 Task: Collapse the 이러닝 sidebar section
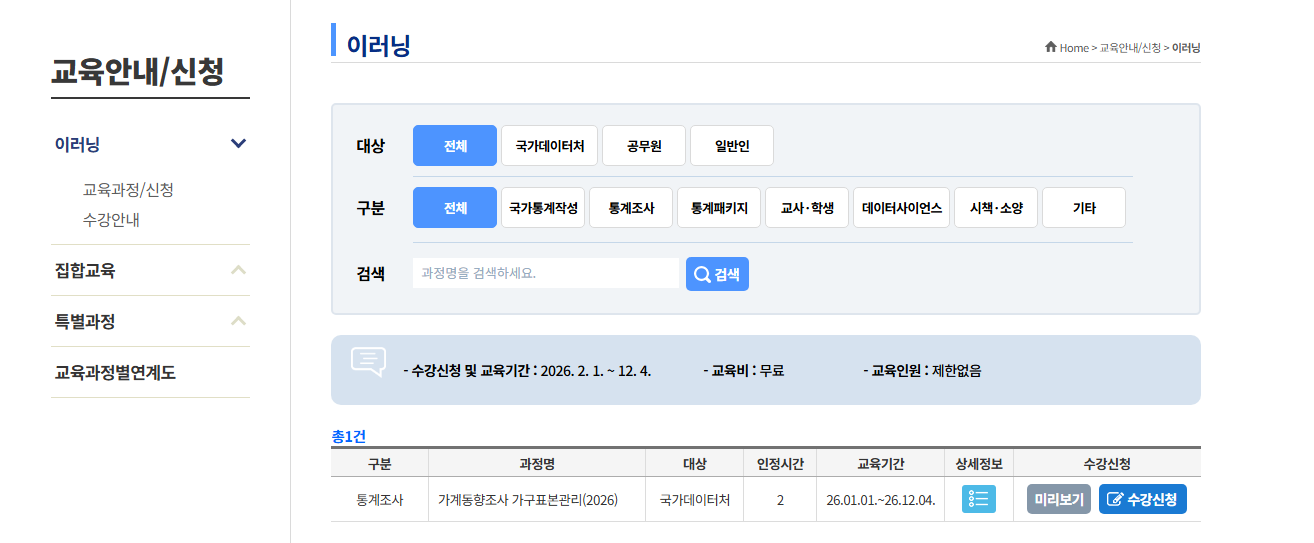[238, 144]
